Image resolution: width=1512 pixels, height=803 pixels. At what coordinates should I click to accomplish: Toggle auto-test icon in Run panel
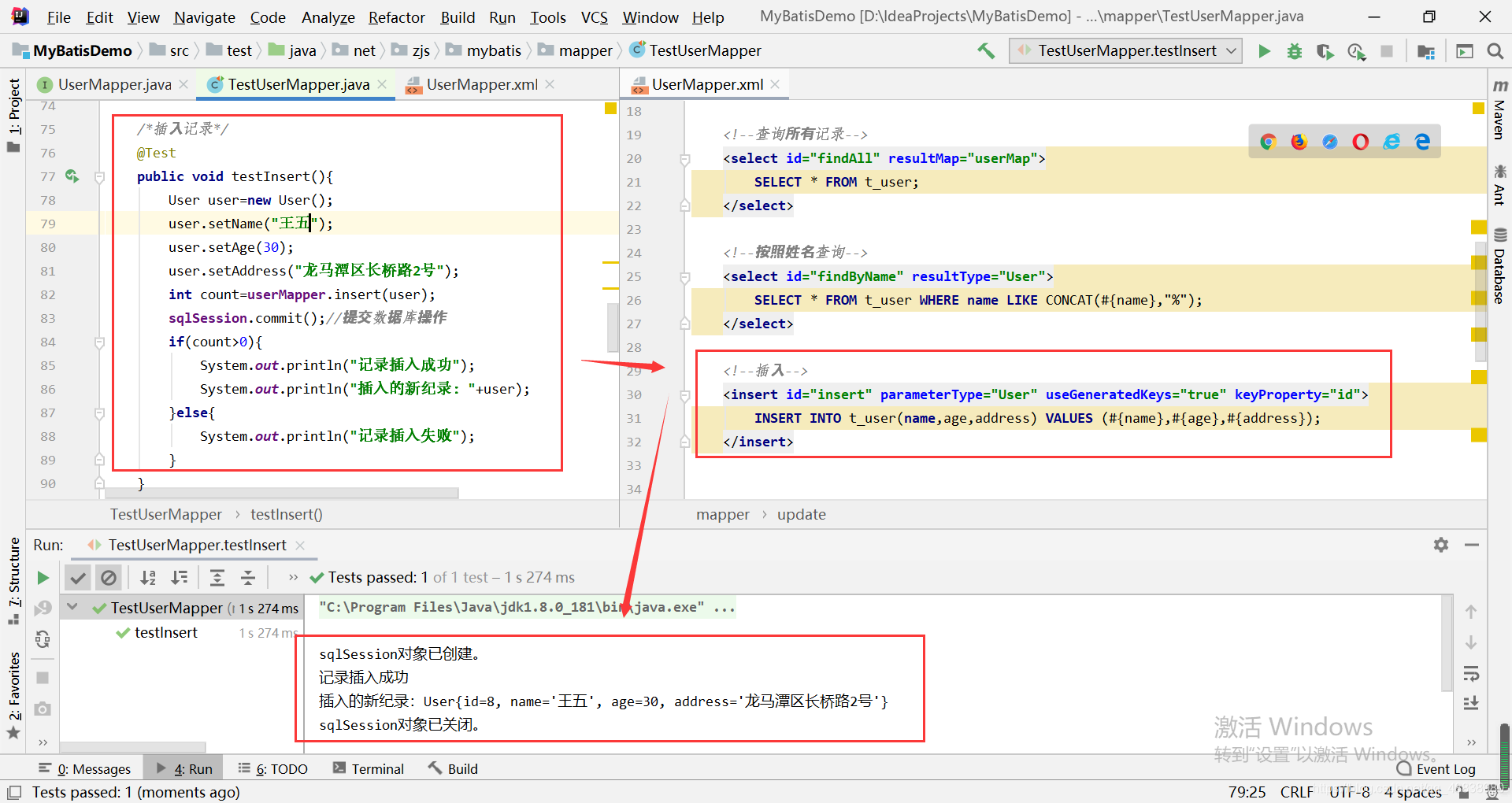point(43,639)
